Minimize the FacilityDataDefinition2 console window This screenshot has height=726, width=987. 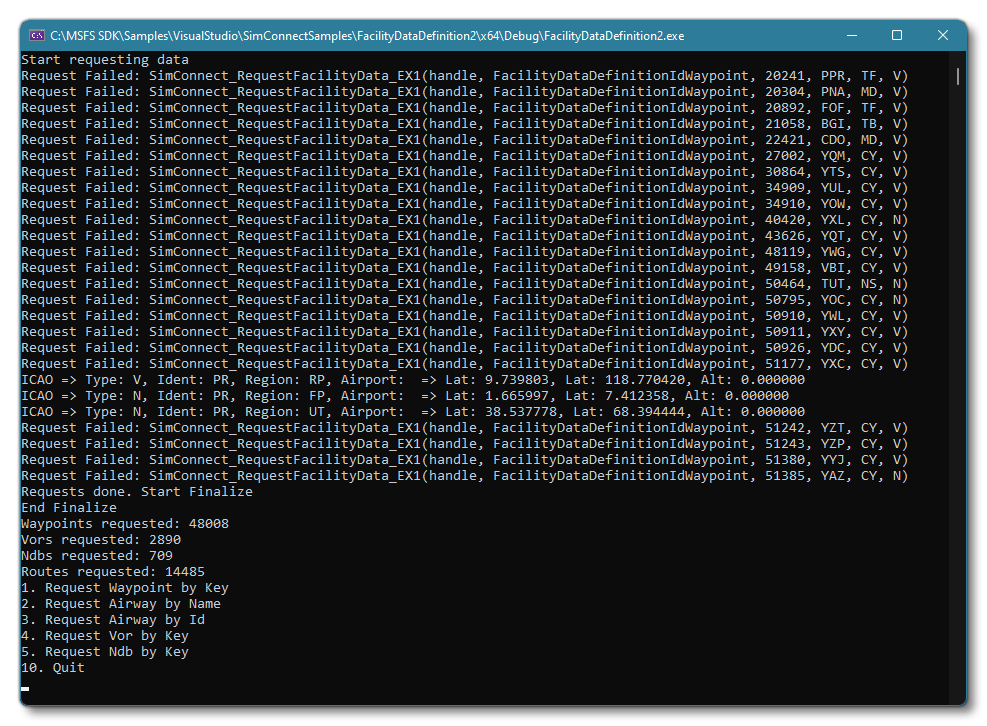851,34
